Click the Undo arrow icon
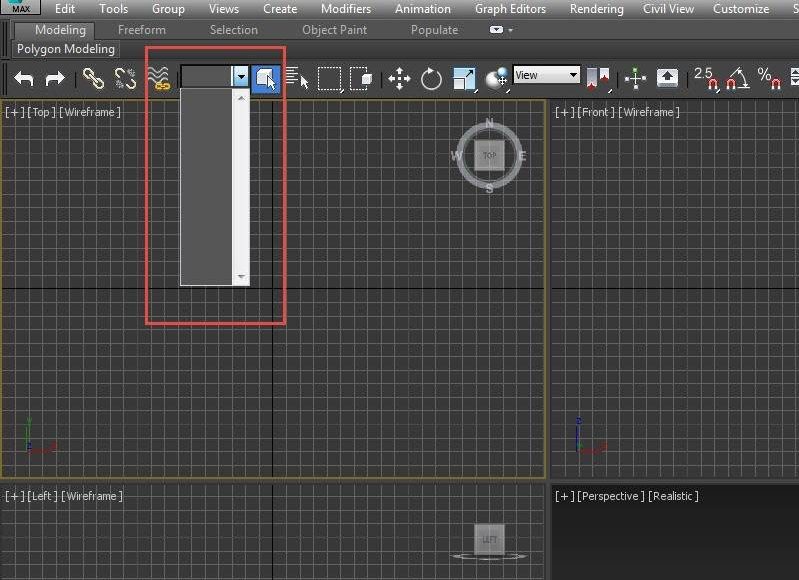The image size is (799, 580). click(24, 78)
